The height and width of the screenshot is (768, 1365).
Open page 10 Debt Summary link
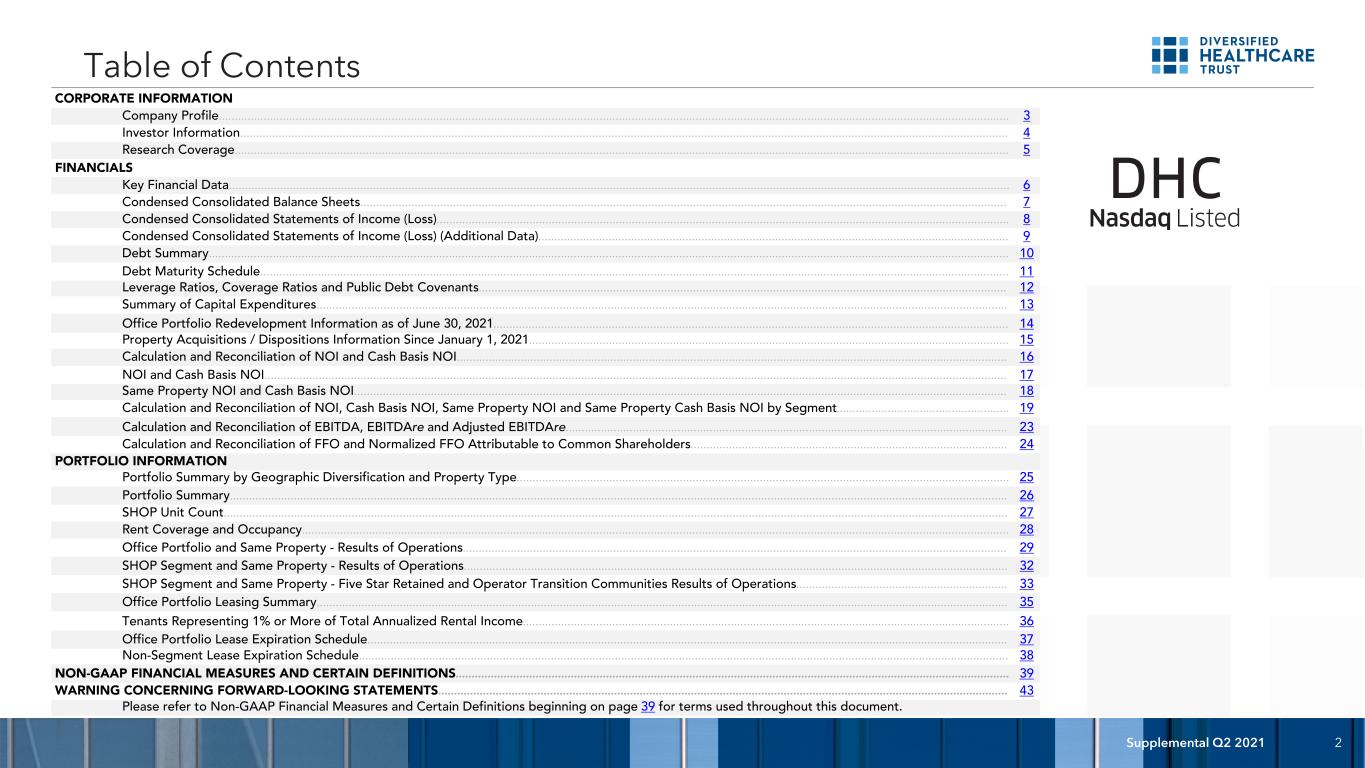[x=1027, y=253]
